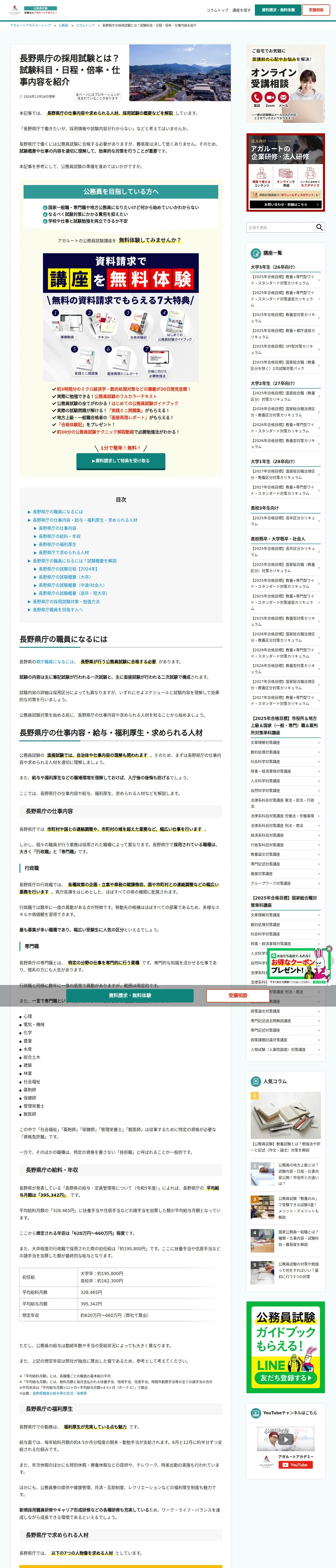The image size is (336, 1568).
Task: Jump to 長野県庁で求められる人材 contents entry
Action: coord(64,553)
